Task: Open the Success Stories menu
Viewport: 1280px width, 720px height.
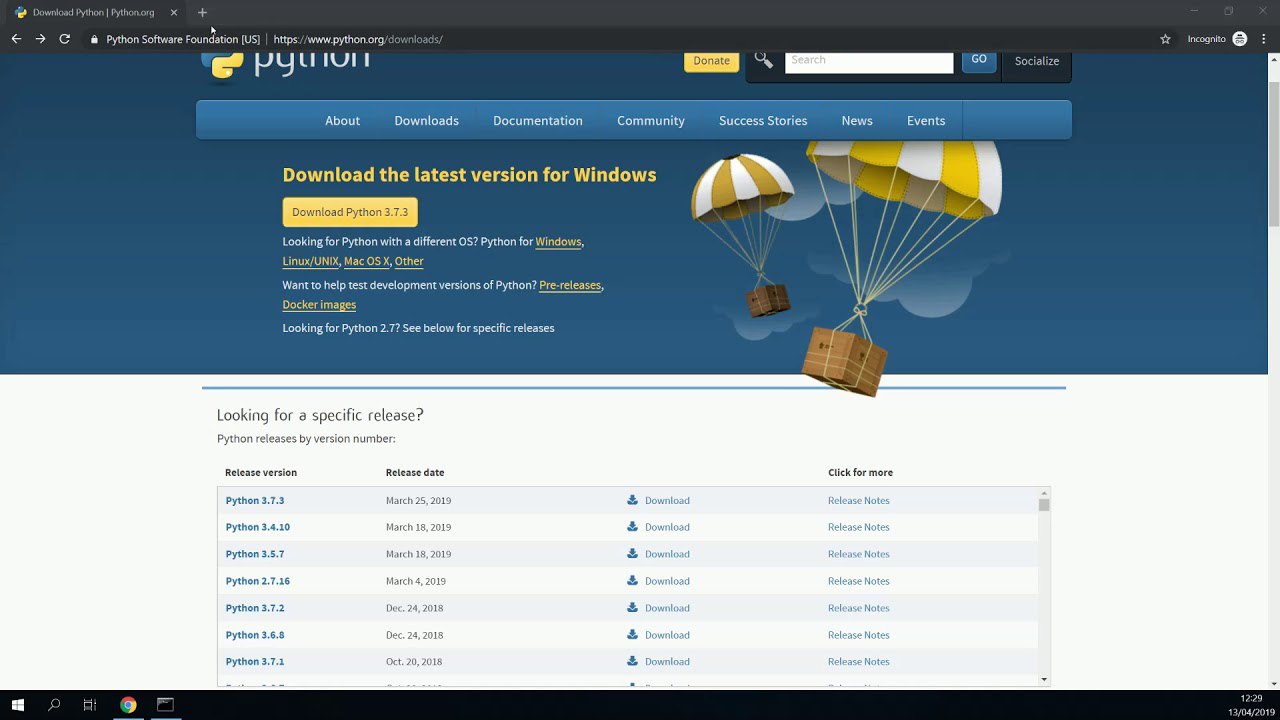Action: tap(763, 120)
